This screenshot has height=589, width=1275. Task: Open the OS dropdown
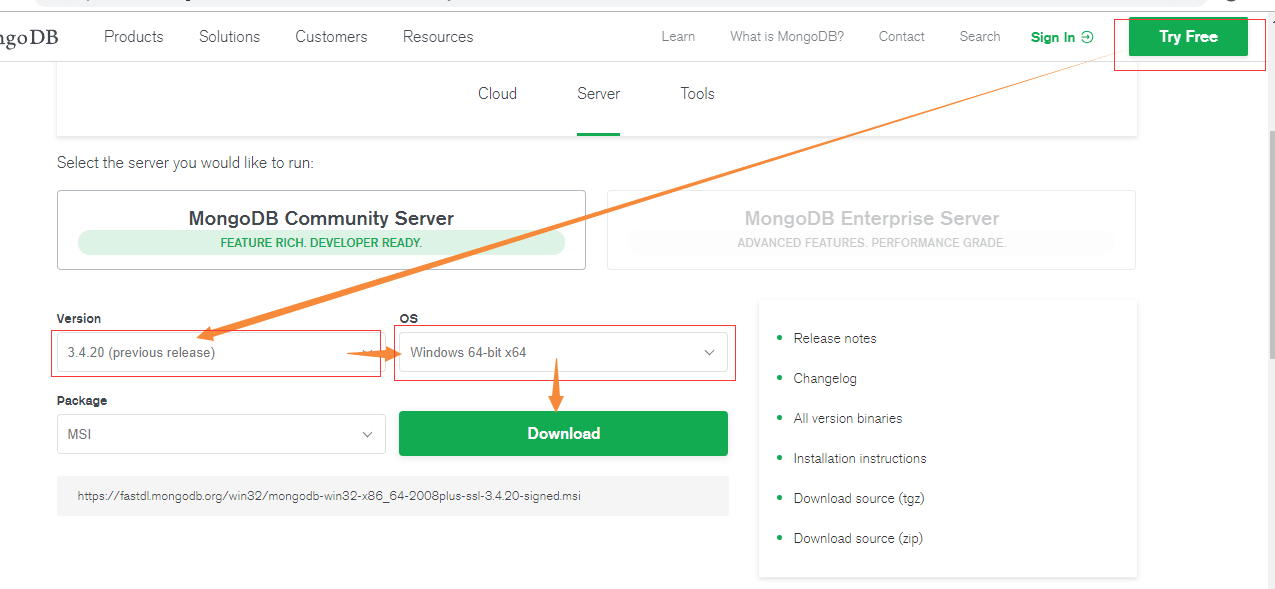(563, 352)
